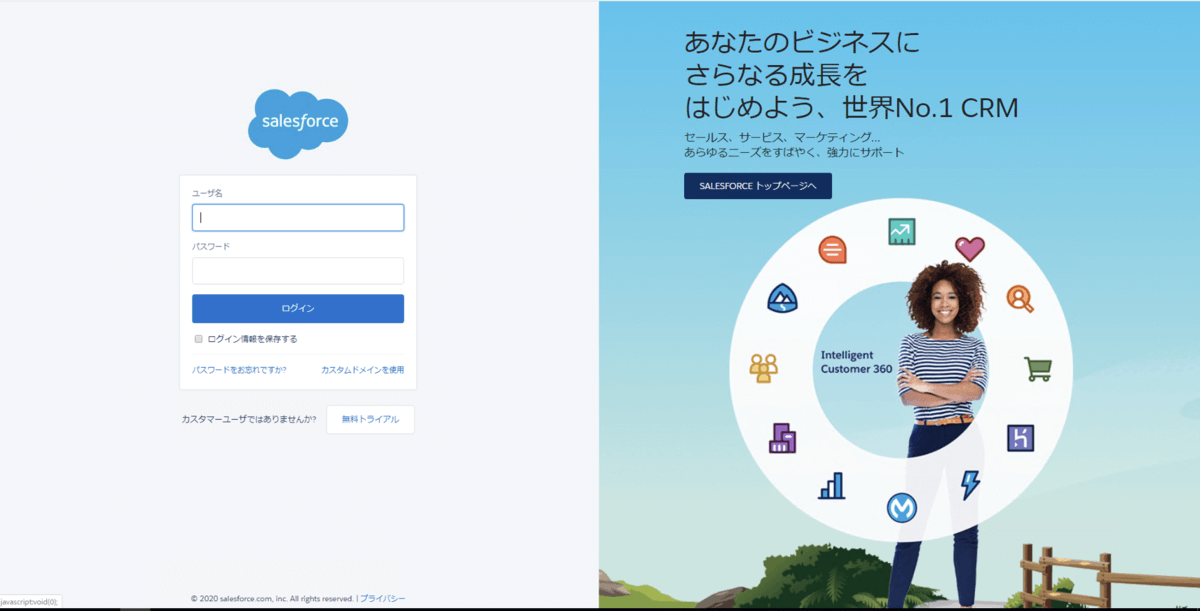Click the orange person search icon
This screenshot has width=1200, height=611.
(1020, 298)
